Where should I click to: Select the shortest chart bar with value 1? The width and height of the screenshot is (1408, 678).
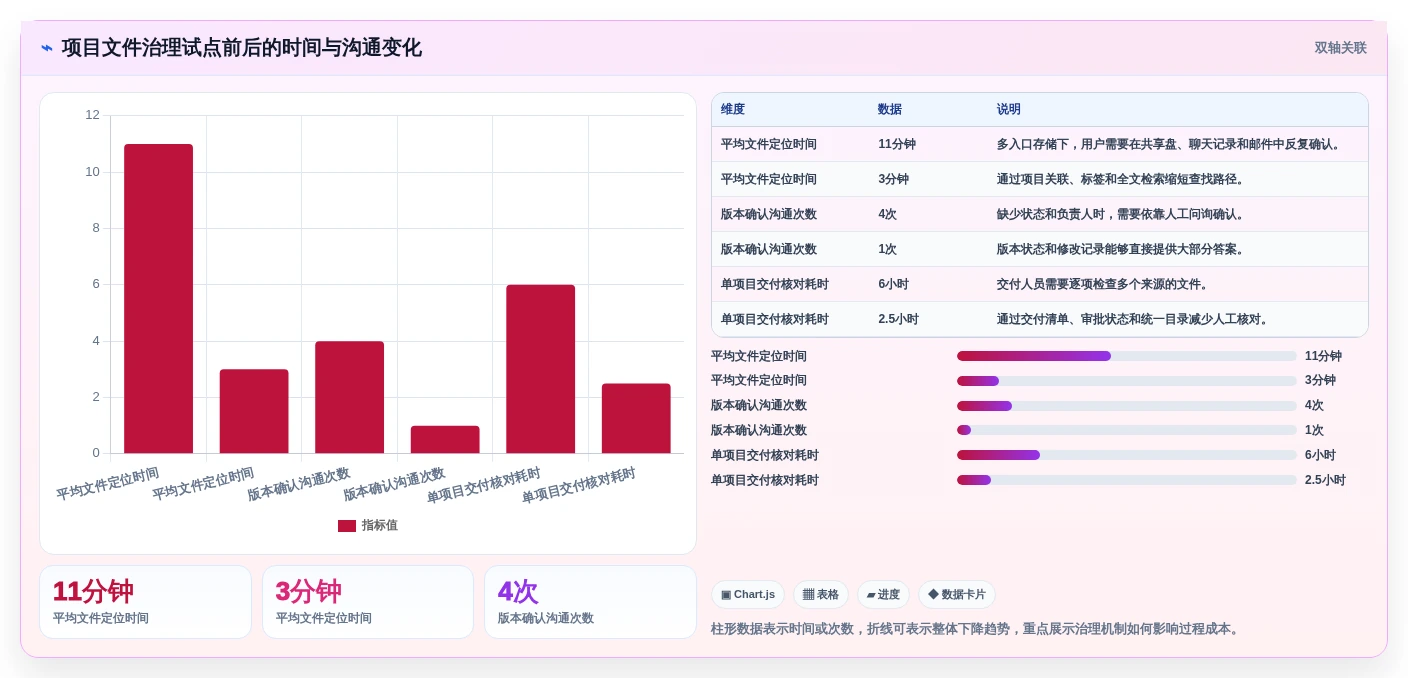[445, 439]
